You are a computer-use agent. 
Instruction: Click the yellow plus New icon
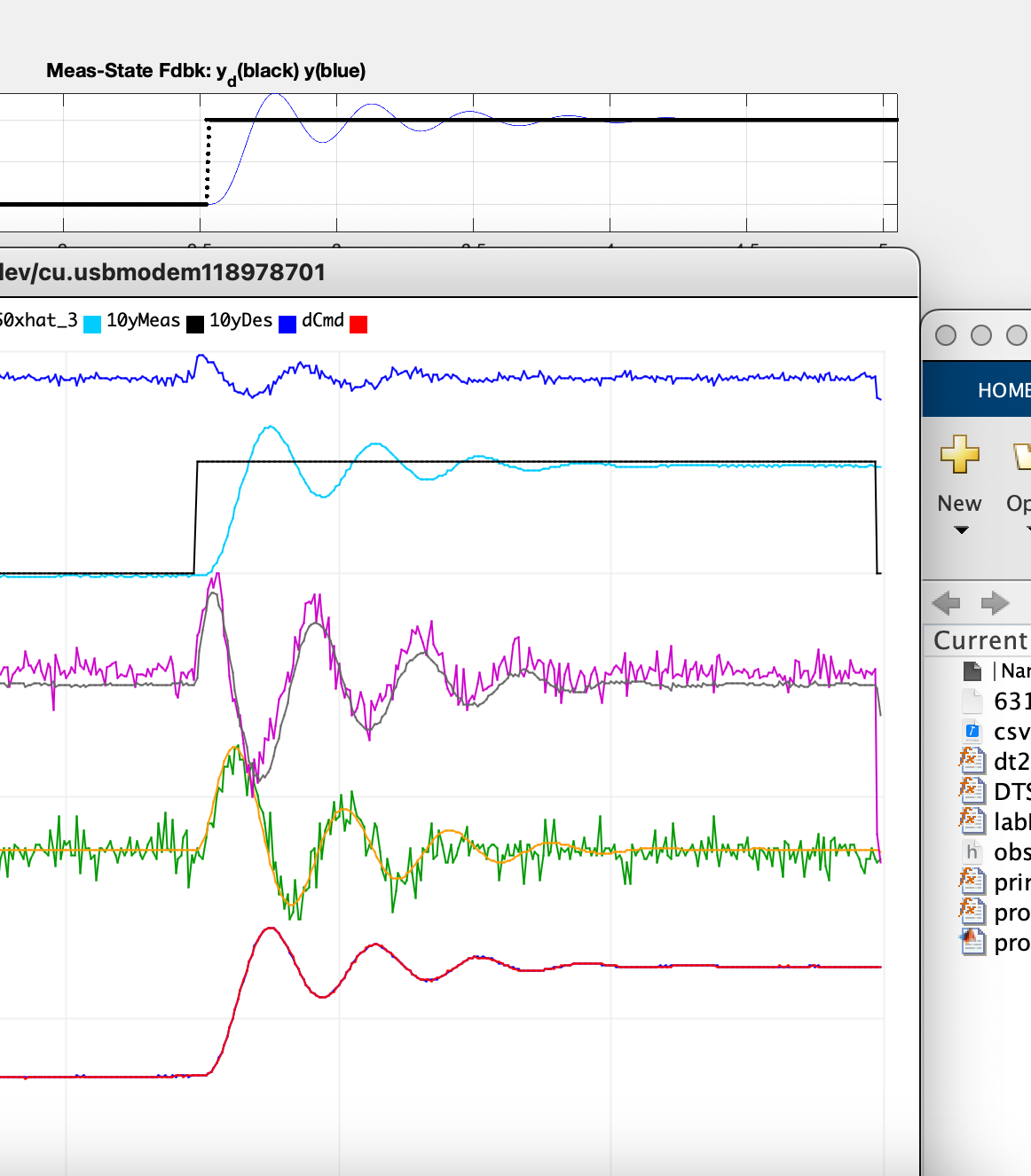959,454
